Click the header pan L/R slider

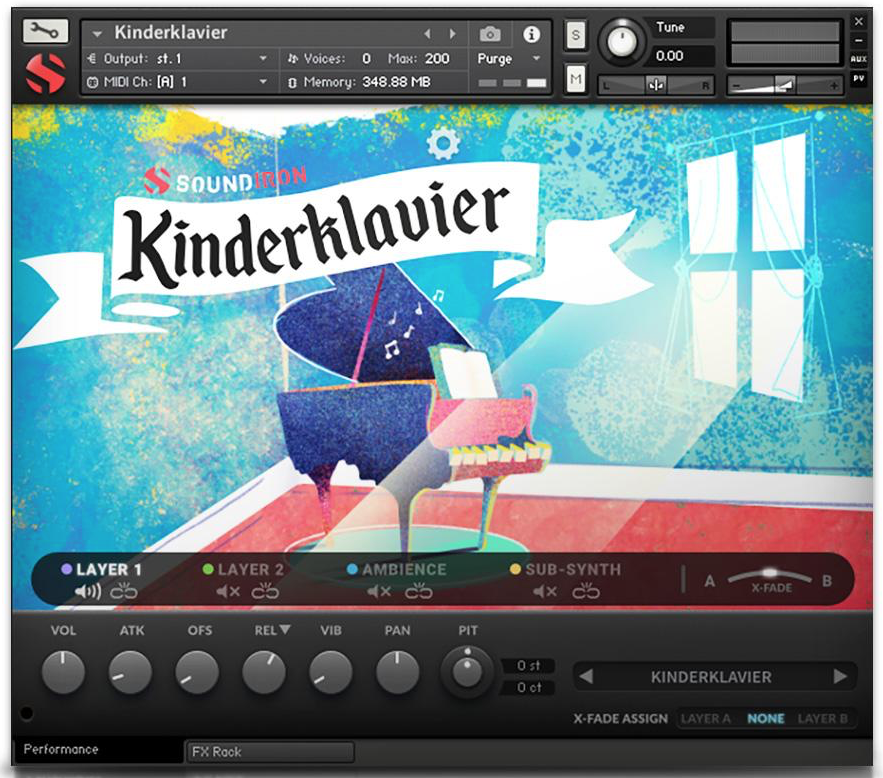[656, 86]
